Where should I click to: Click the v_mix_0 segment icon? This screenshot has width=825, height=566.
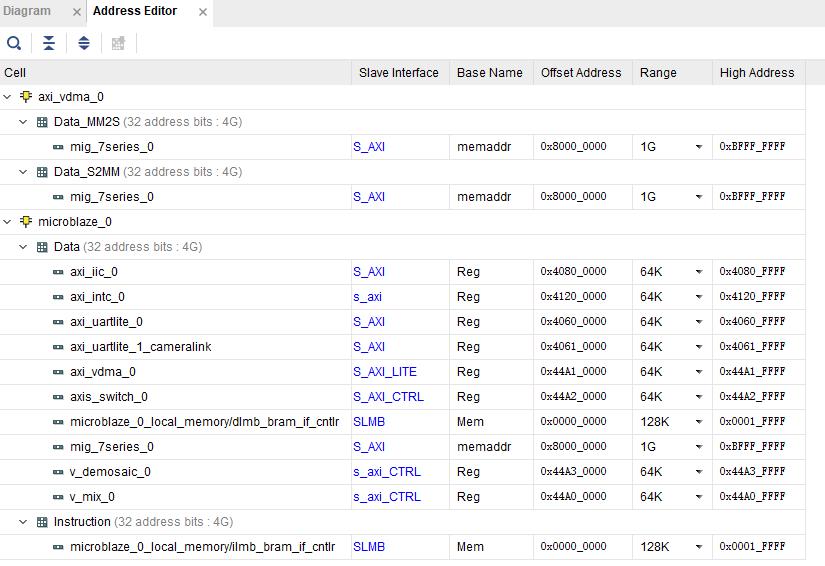point(58,497)
